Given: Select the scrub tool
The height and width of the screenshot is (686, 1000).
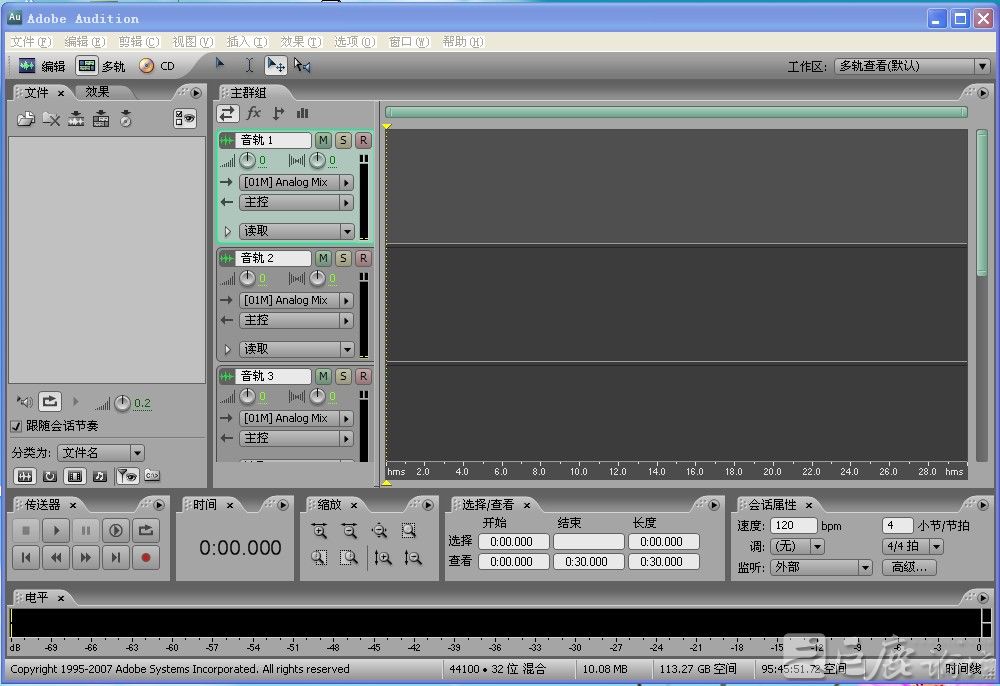Looking at the screenshot, I should (302, 65).
